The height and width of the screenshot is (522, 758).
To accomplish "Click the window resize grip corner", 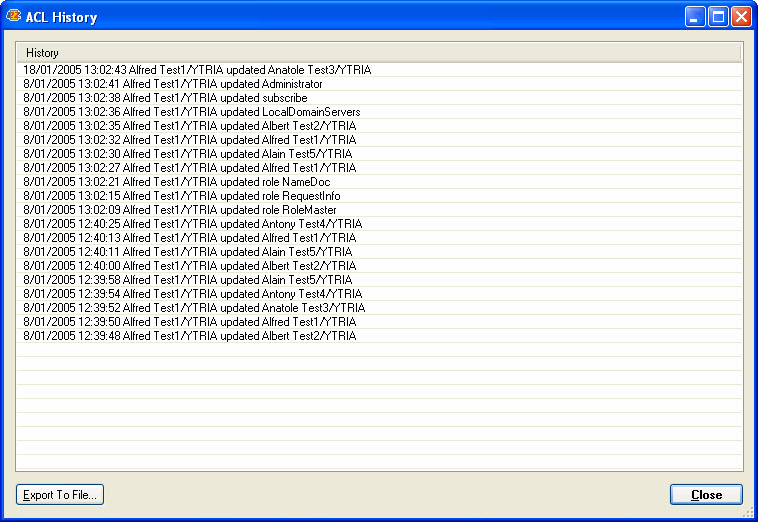I will click(x=749, y=513).
